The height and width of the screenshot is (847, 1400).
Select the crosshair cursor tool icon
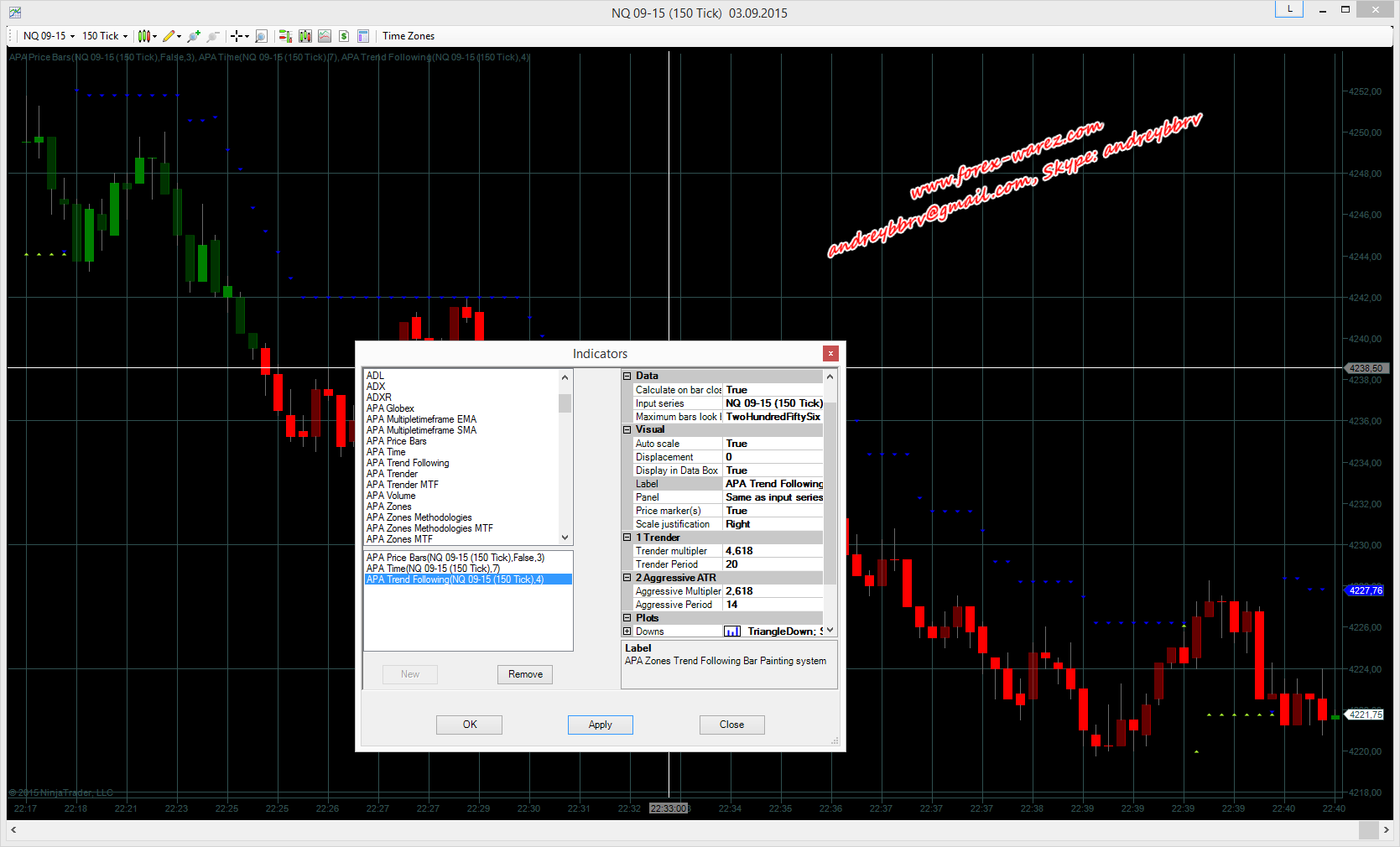237,36
